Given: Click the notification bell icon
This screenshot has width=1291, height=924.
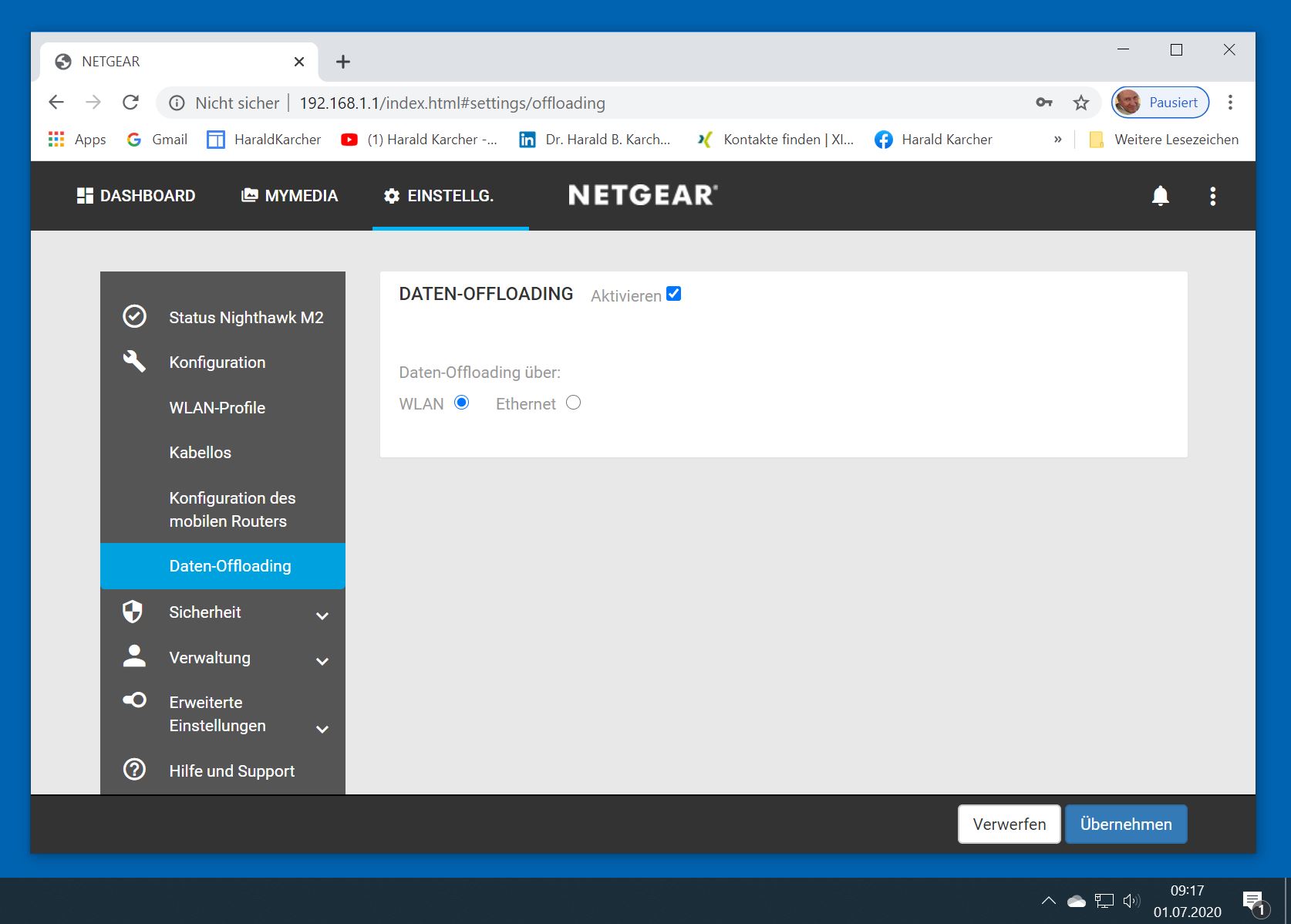Looking at the screenshot, I should point(1160,196).
